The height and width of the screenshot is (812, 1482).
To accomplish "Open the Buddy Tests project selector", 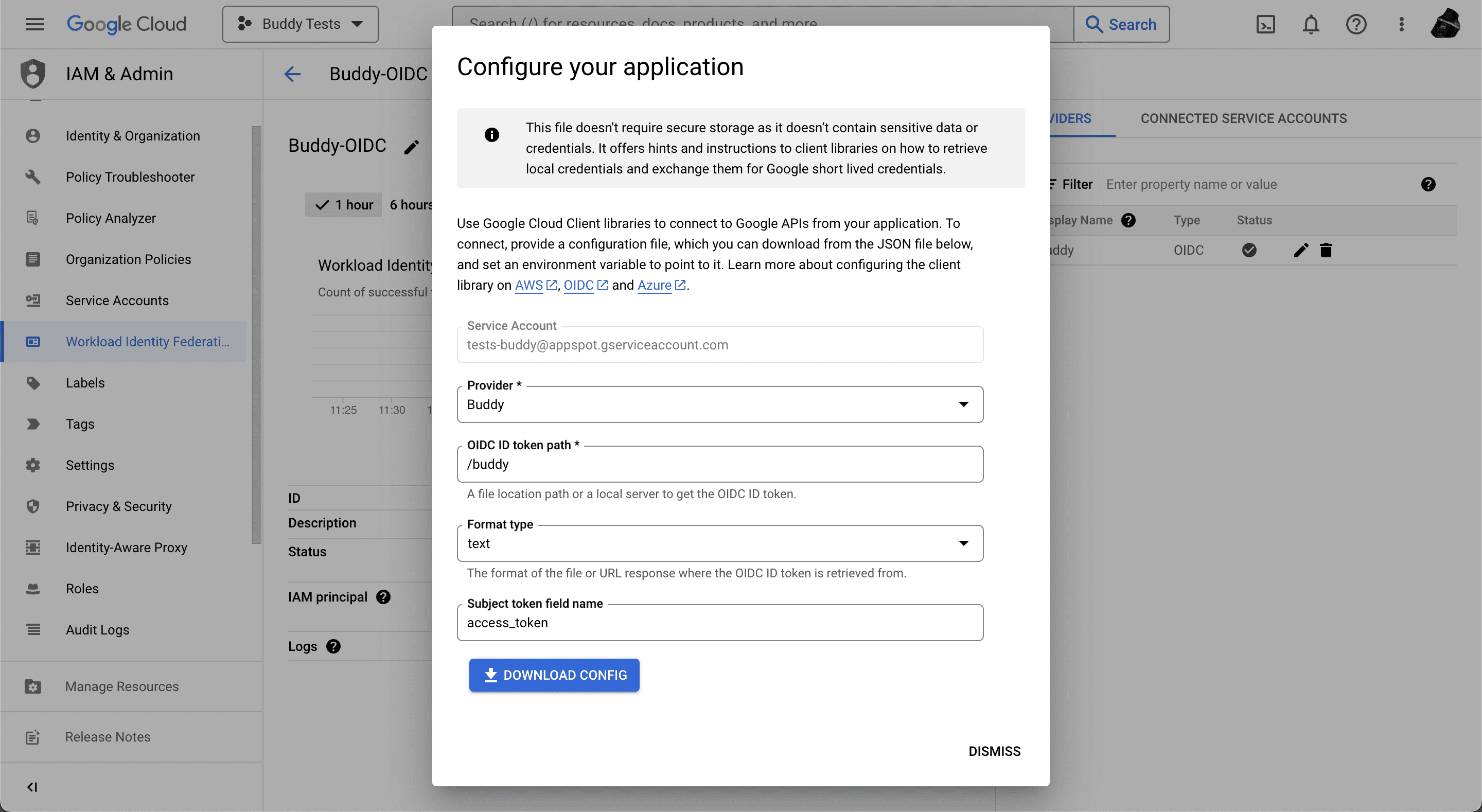I will point(301,24).
